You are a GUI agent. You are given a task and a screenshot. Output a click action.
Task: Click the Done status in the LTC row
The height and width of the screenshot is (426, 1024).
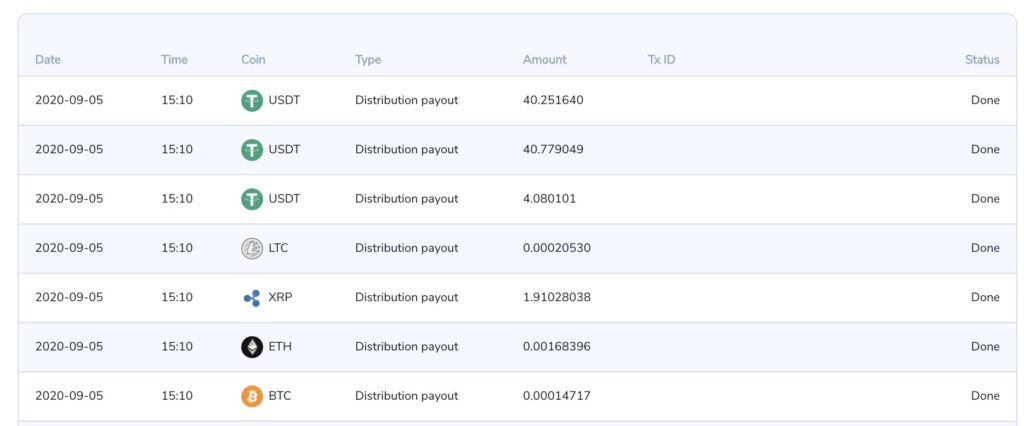[x=984, y=248]
